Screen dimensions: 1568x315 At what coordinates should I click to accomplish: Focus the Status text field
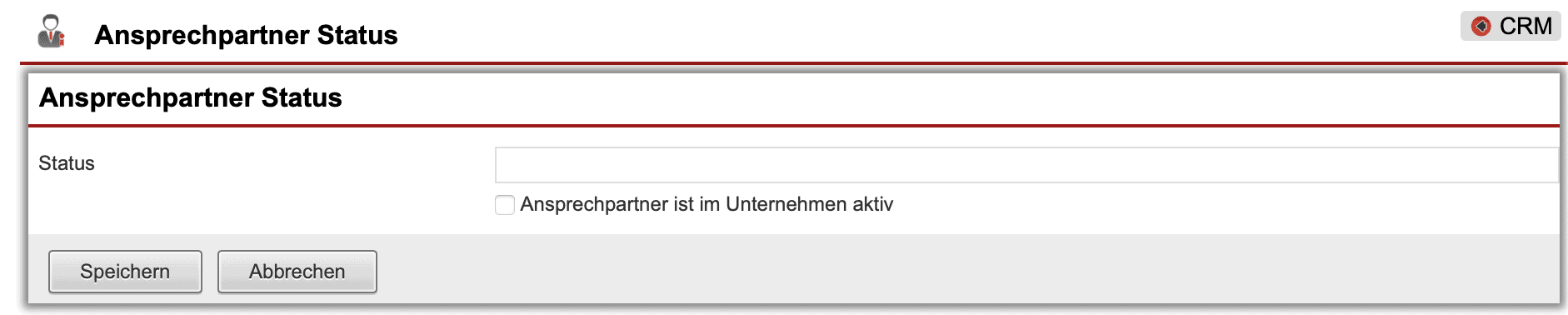1026,165
